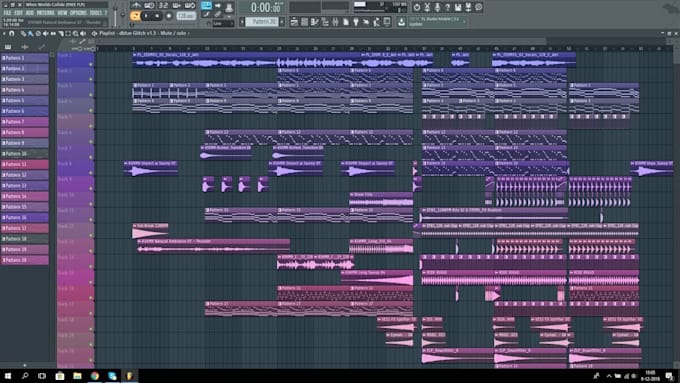Select Pattern 7 in the picker
Viewport: 680px width, 383px height.
[25, 122]
